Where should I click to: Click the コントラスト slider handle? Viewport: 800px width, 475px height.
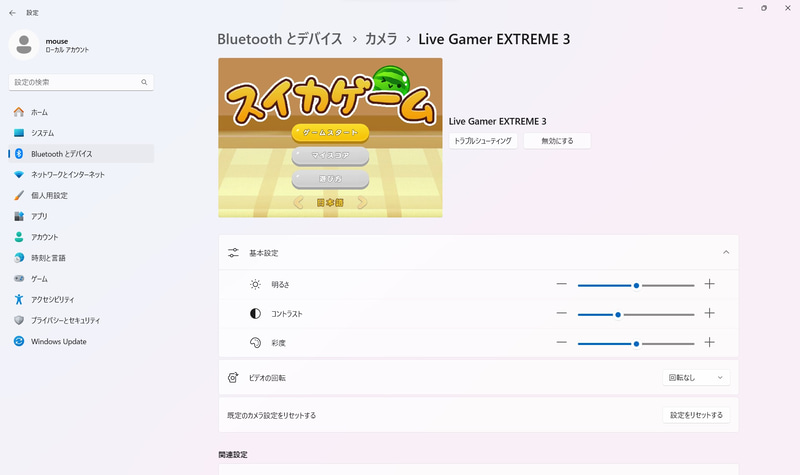click(618, 315)
